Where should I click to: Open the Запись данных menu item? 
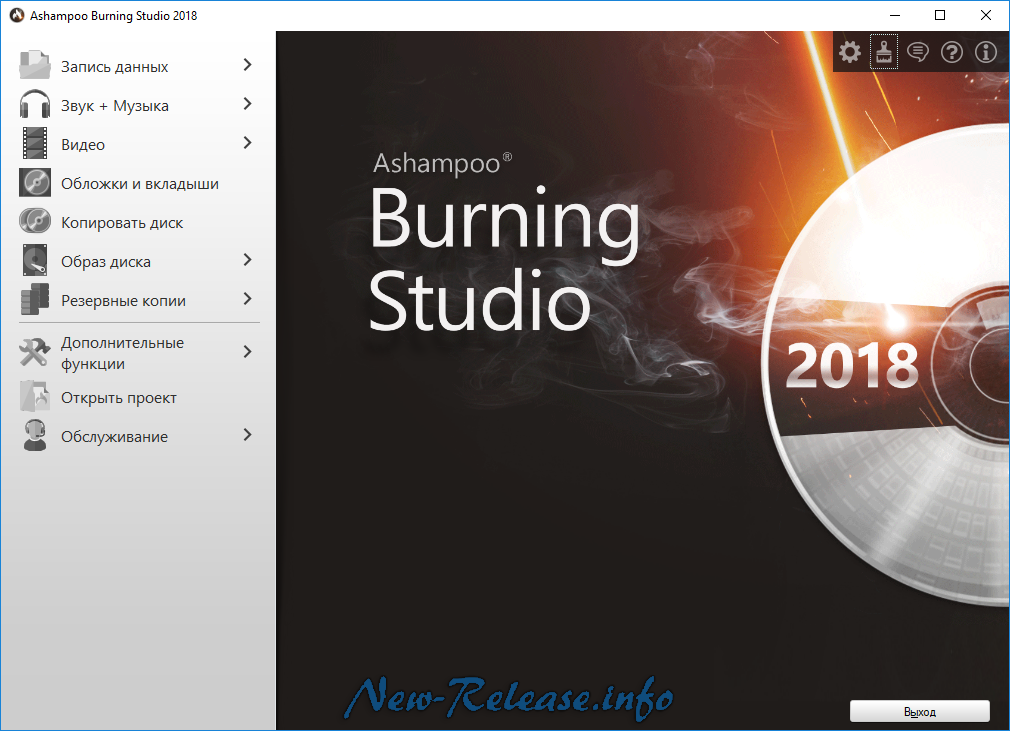click(x=138, y=66)
